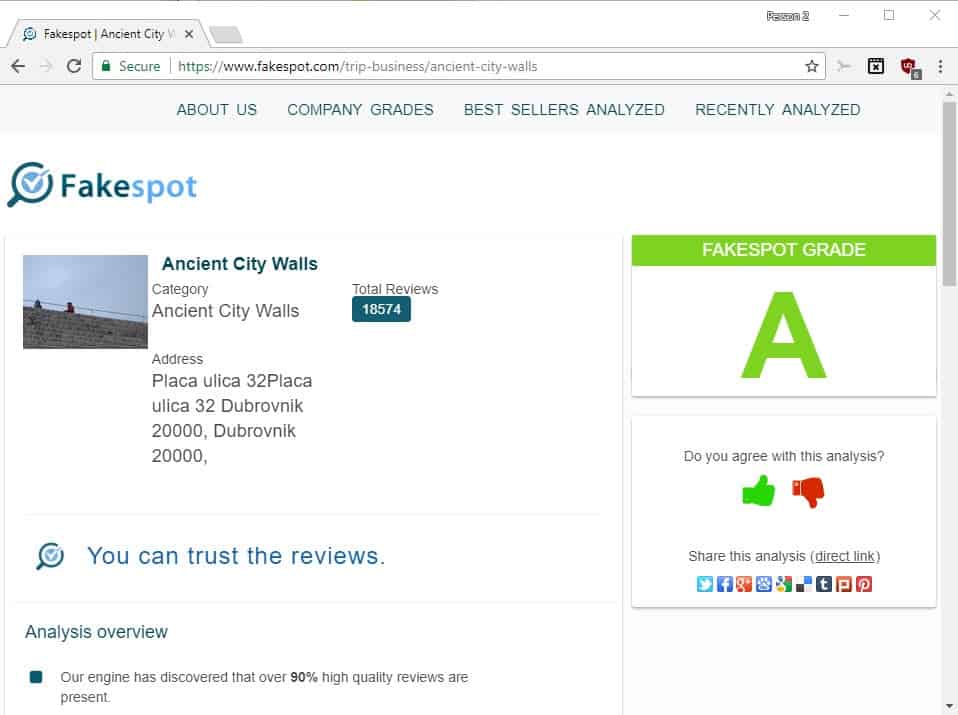Go back with the browser back arrow
This screenshot has width=958, height=715.
pyautogui.click(x=18, y=66)
